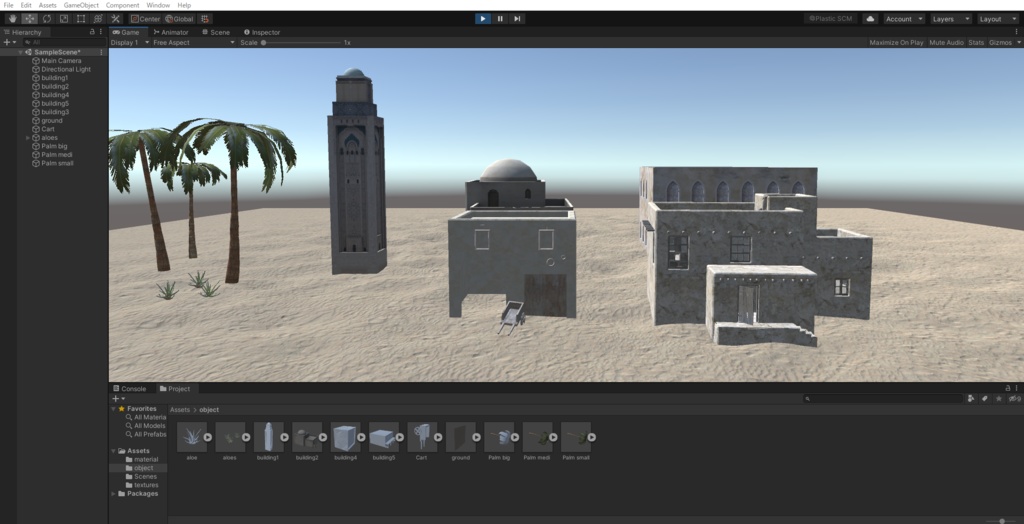Click the Plastic SCM button
1024x524 pixels.
coord(830,19)
